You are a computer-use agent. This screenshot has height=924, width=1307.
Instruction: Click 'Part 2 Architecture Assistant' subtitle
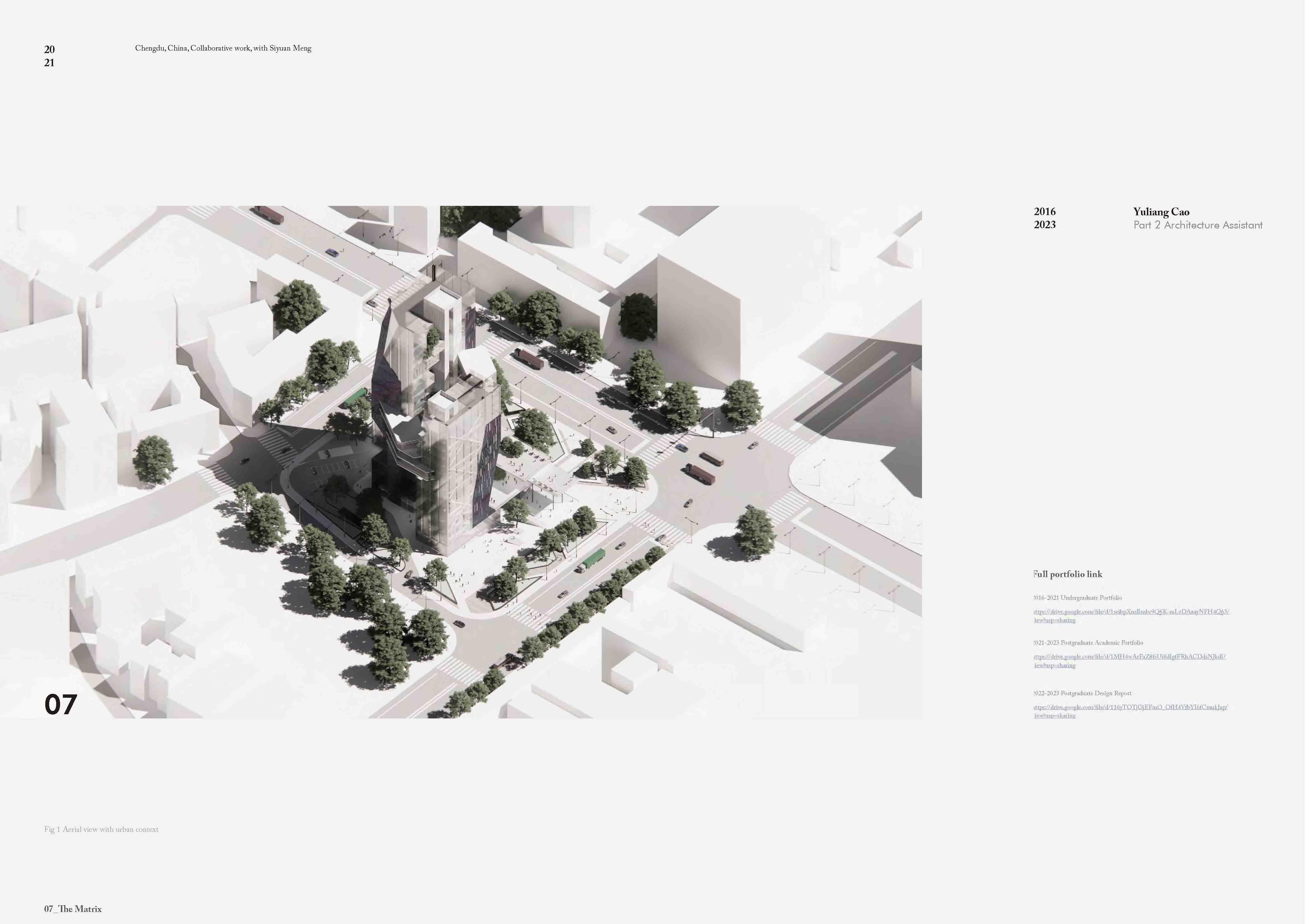tap(1198, 225)
